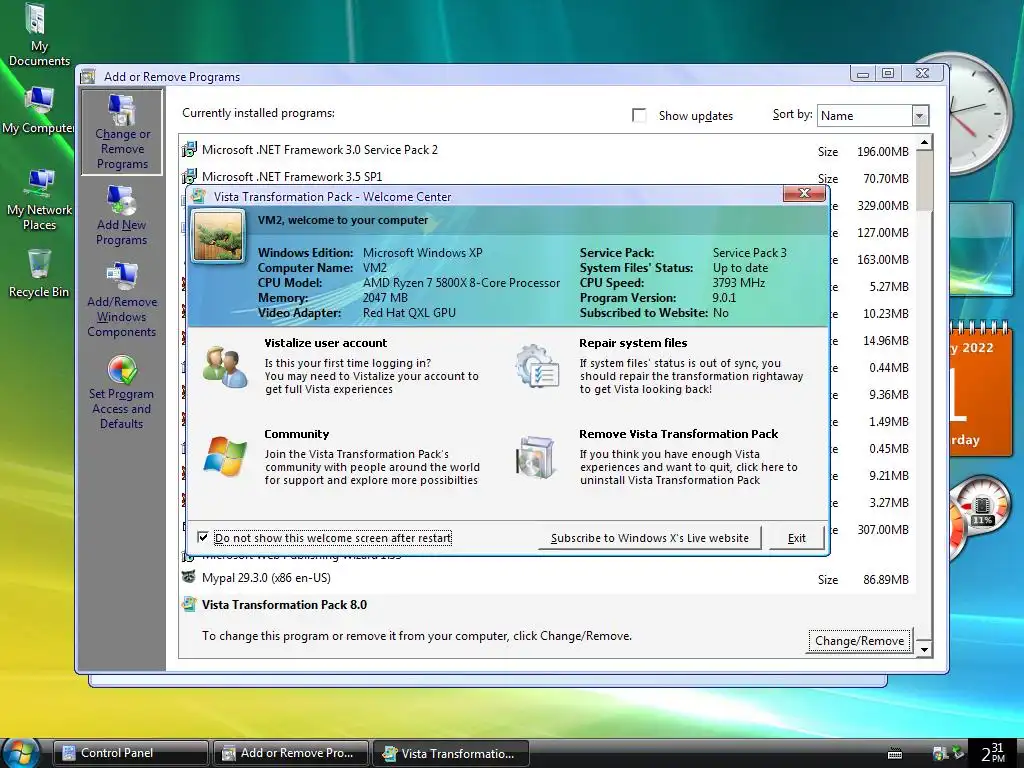
Task: Click Remove Vista Transformation Pack icon
Action: point(536,457)
